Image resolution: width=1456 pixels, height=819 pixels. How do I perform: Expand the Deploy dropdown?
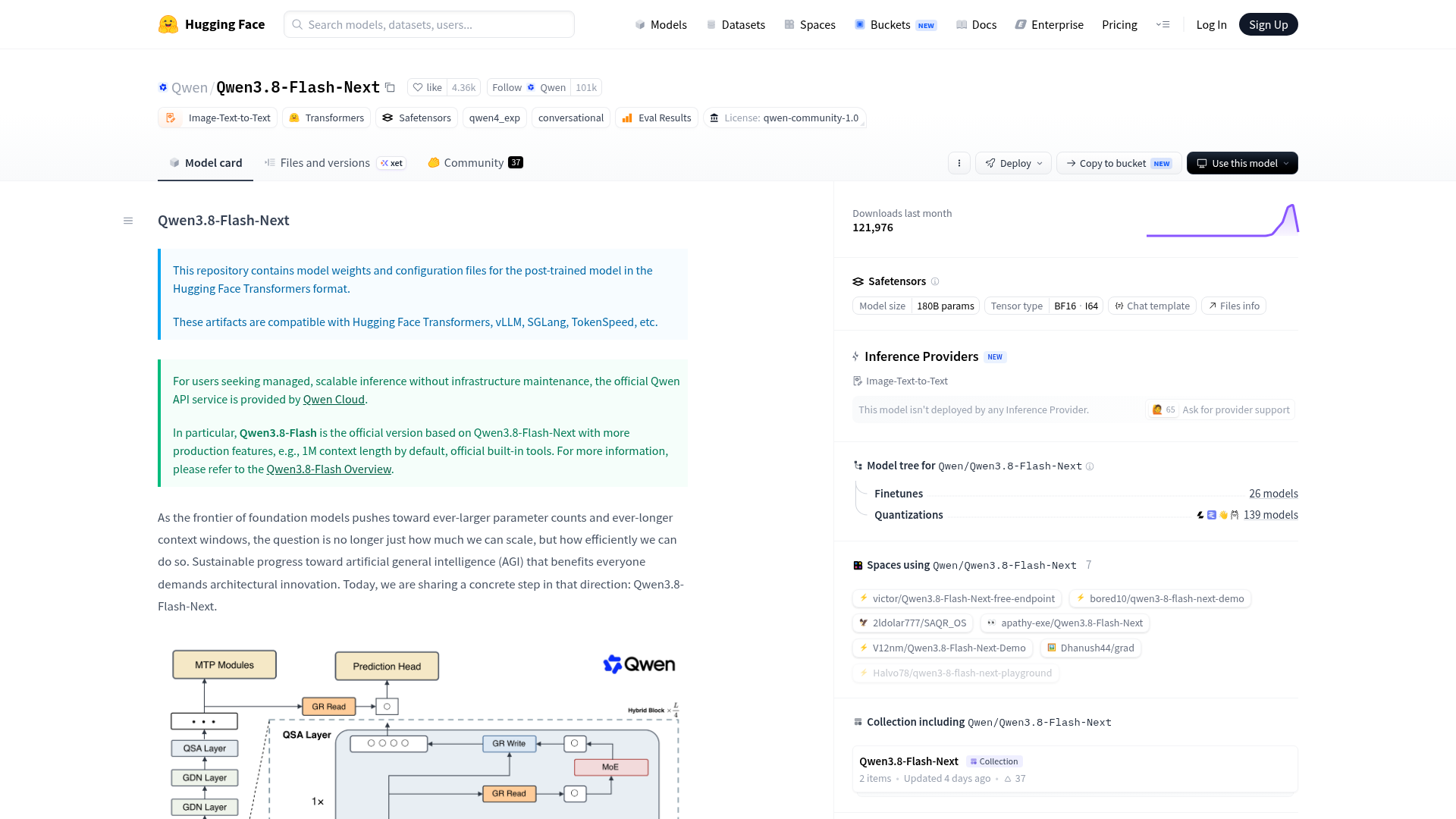[1013, 163]
